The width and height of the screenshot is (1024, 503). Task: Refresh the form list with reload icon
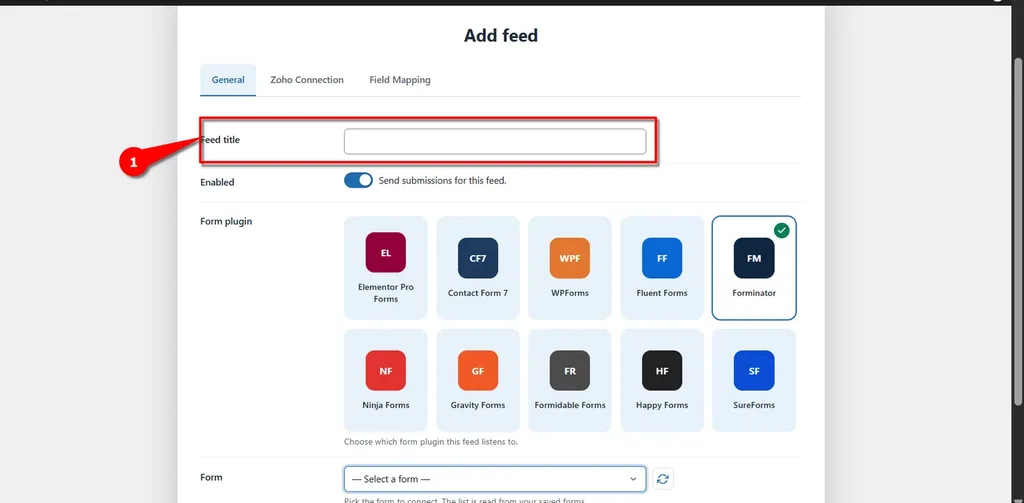(663, 479)
